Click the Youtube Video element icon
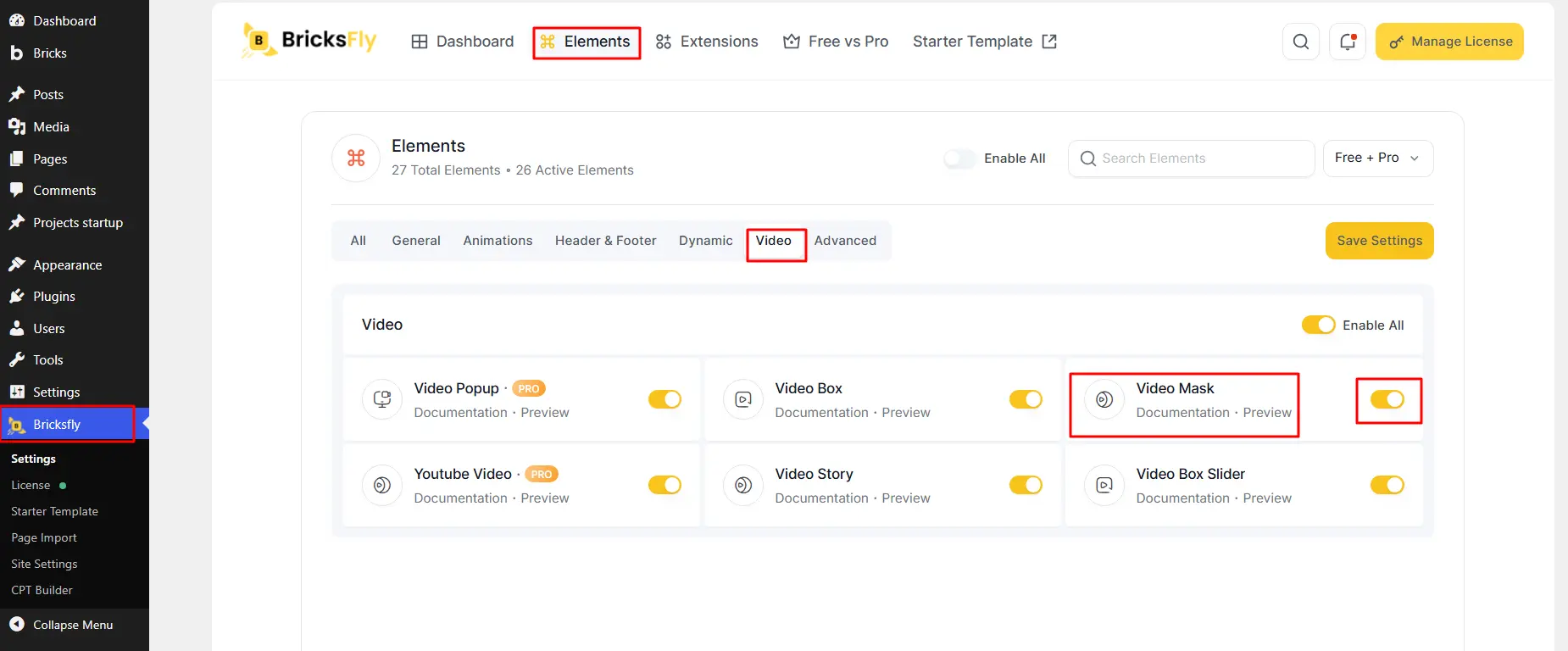The height and width of the screenshot is (651, 1568). (x=382, y=485)
